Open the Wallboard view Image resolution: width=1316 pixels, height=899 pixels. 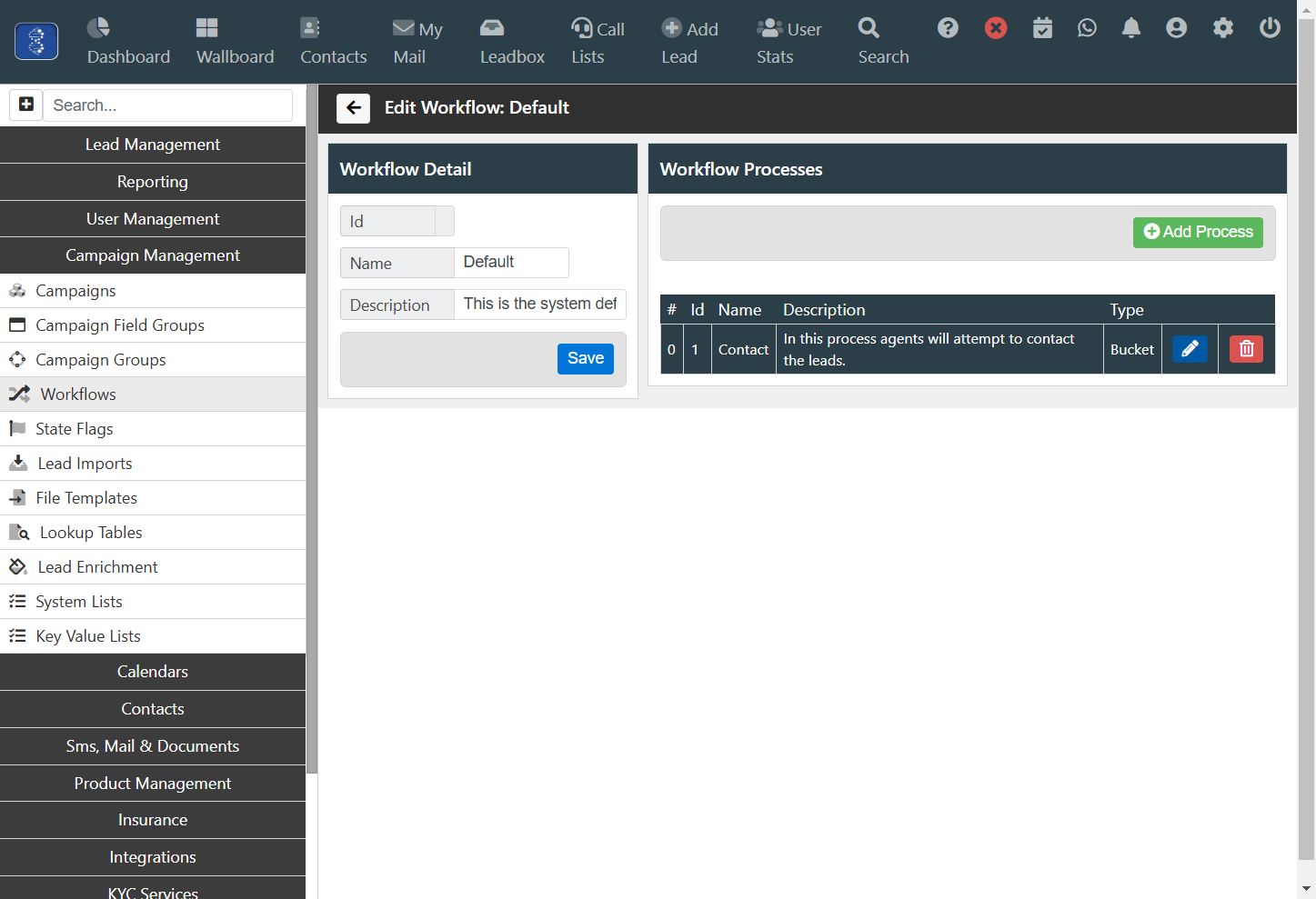(235, 42)
